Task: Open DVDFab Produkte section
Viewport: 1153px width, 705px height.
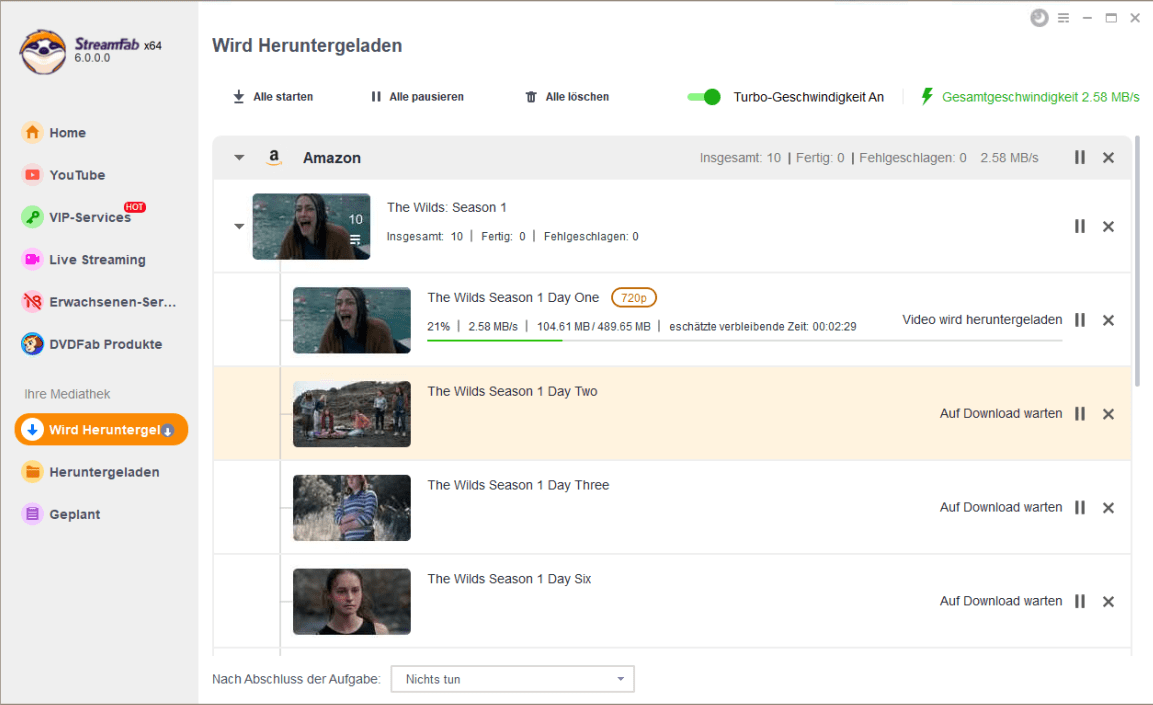Action: point(106,344)
